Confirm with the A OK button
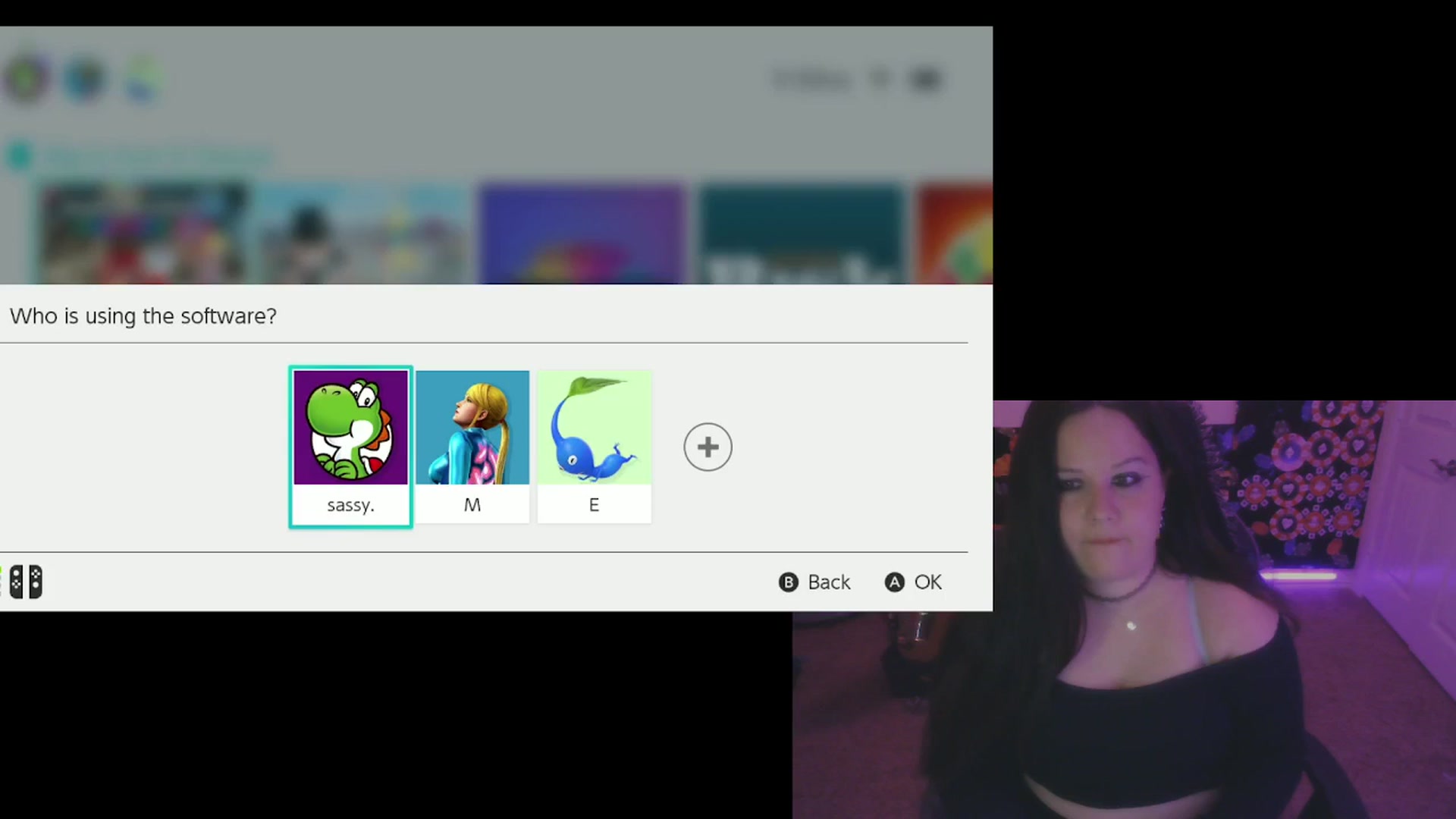This screenshot has width=1456, height=819. pos(913,582)
